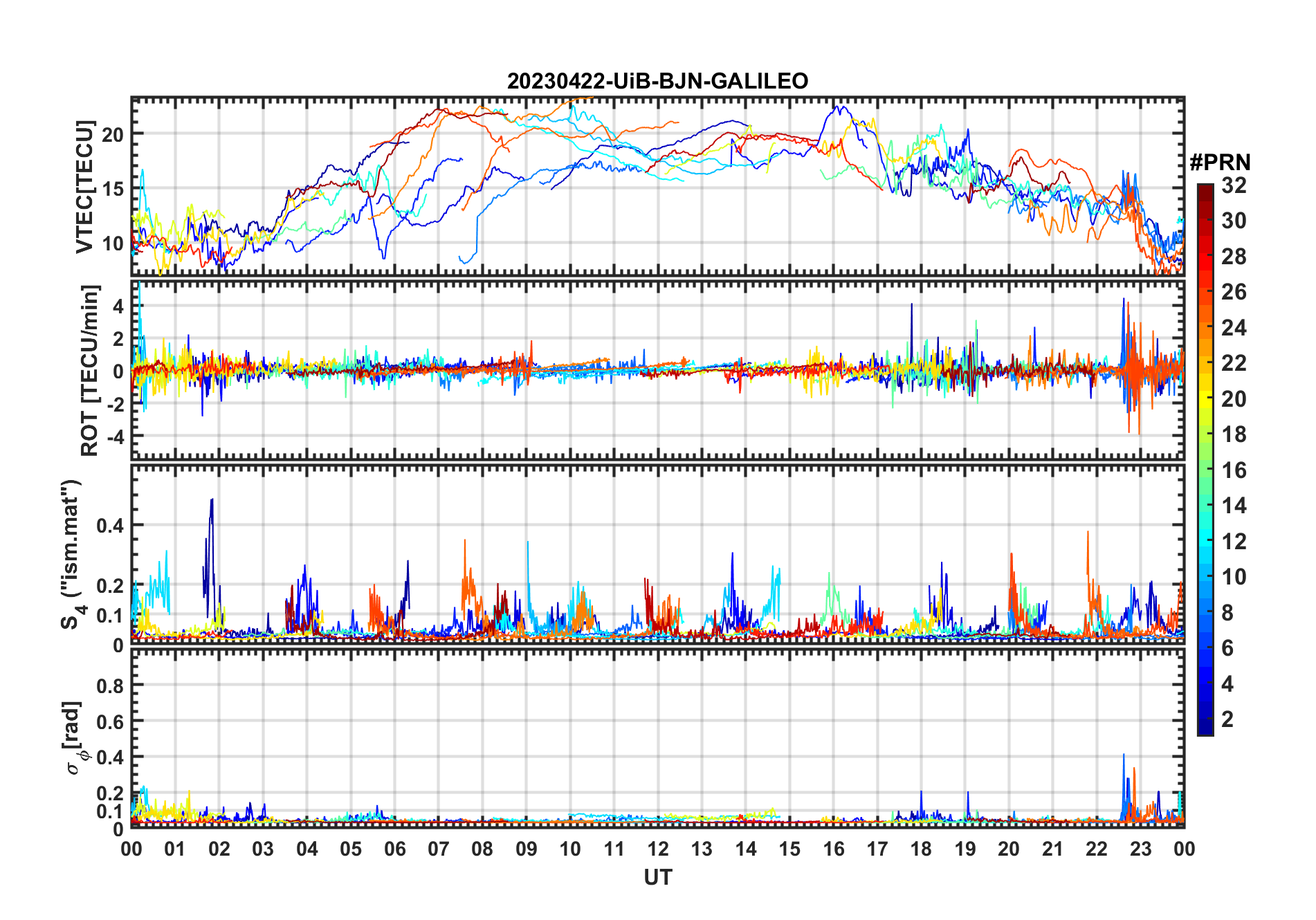Click colorbar tick label 2
The height and width of the screenshot is (920, 1316).
point(1227,719)
